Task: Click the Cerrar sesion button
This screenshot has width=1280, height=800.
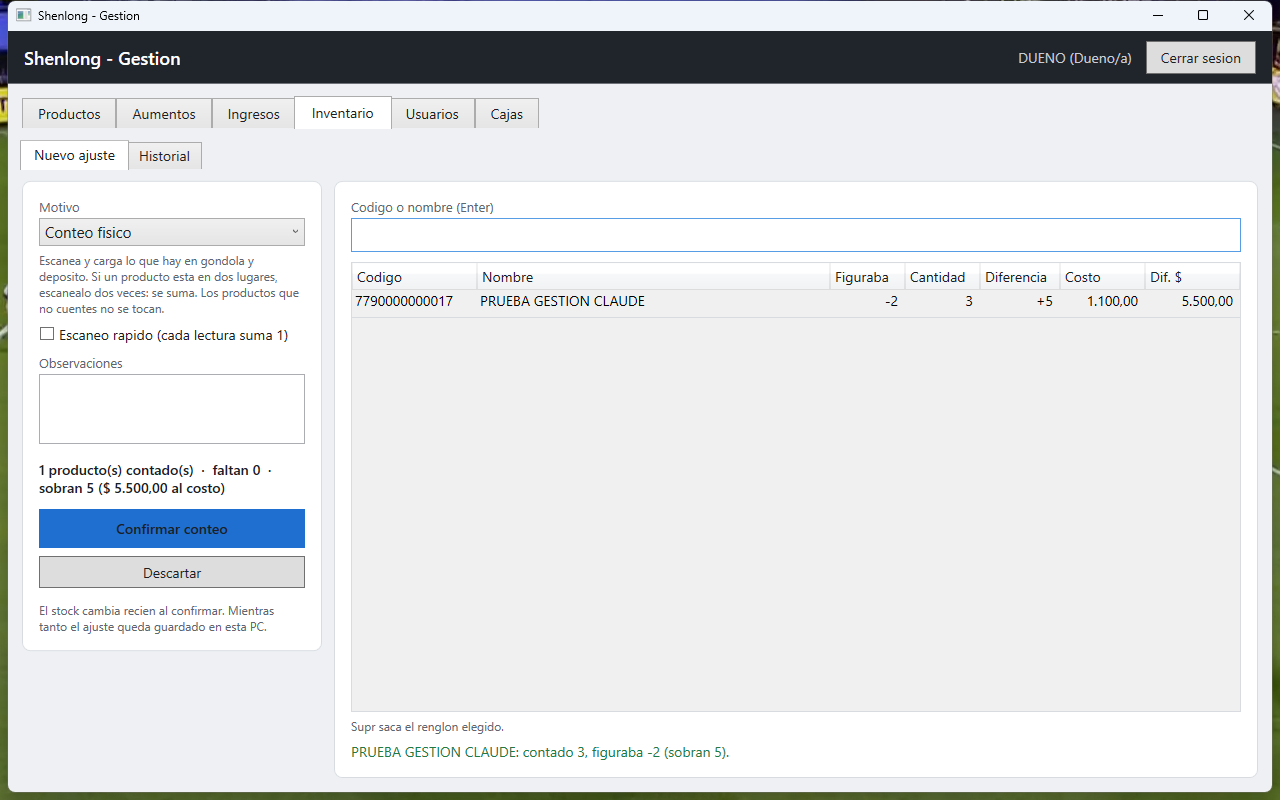Action: [1200, 58]
